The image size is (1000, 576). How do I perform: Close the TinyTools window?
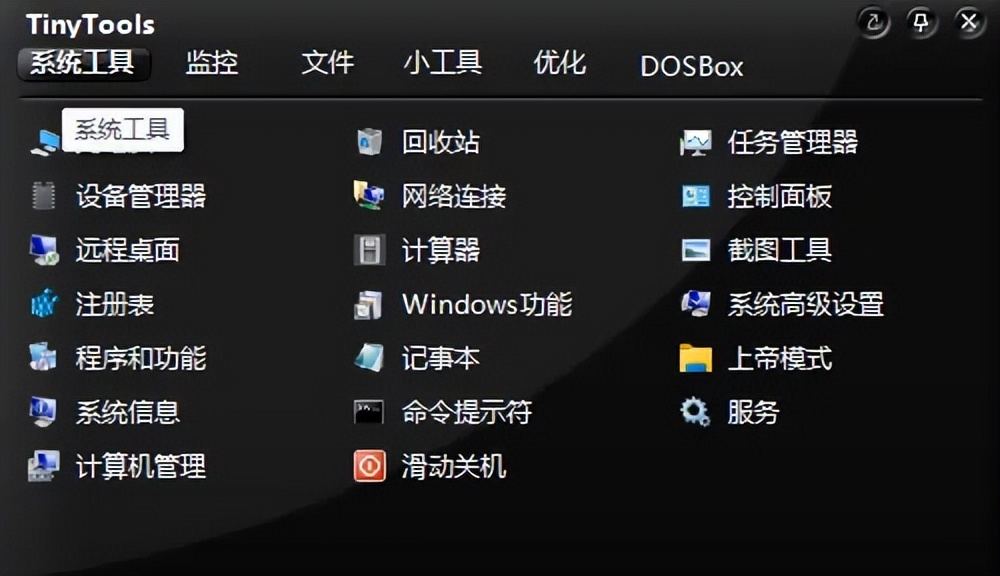click(969, 23)
